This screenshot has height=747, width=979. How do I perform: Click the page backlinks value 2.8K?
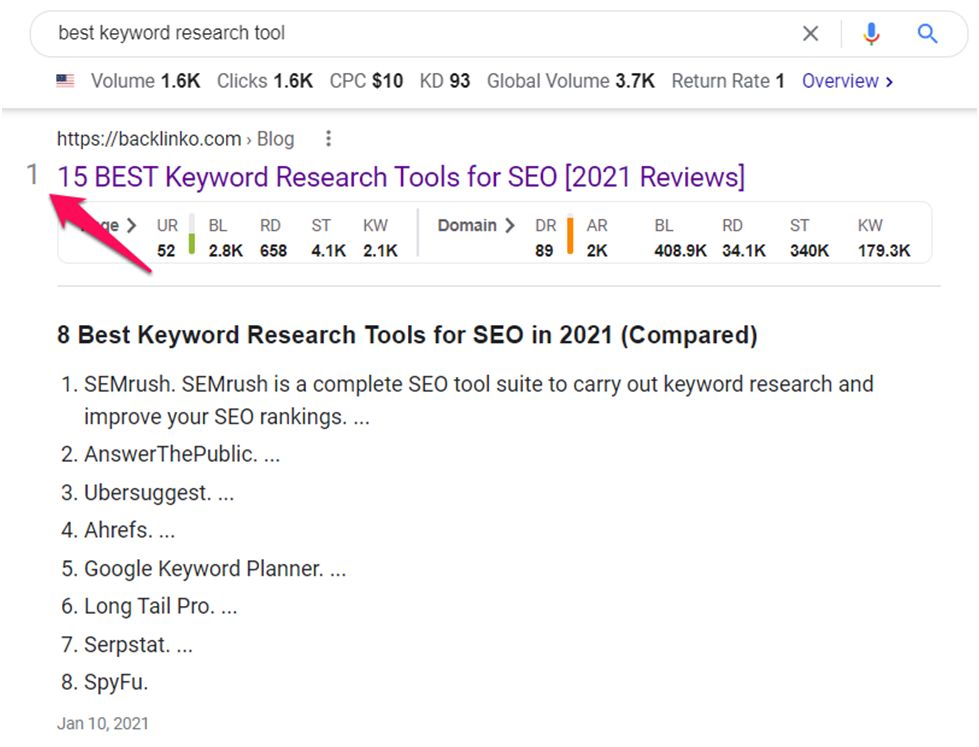point(225,250)
